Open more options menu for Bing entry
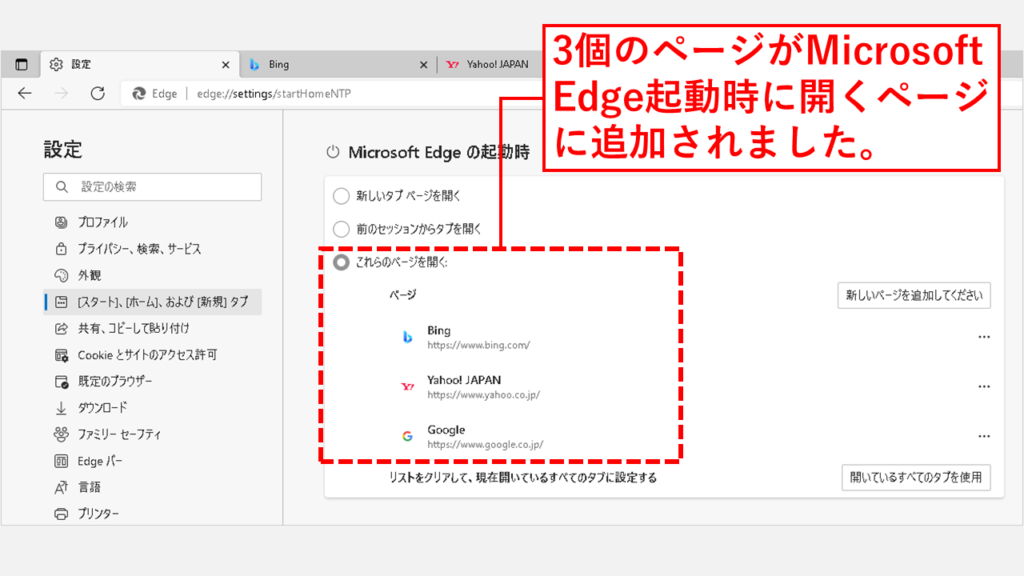1024x576 pixels. point(984,337)
